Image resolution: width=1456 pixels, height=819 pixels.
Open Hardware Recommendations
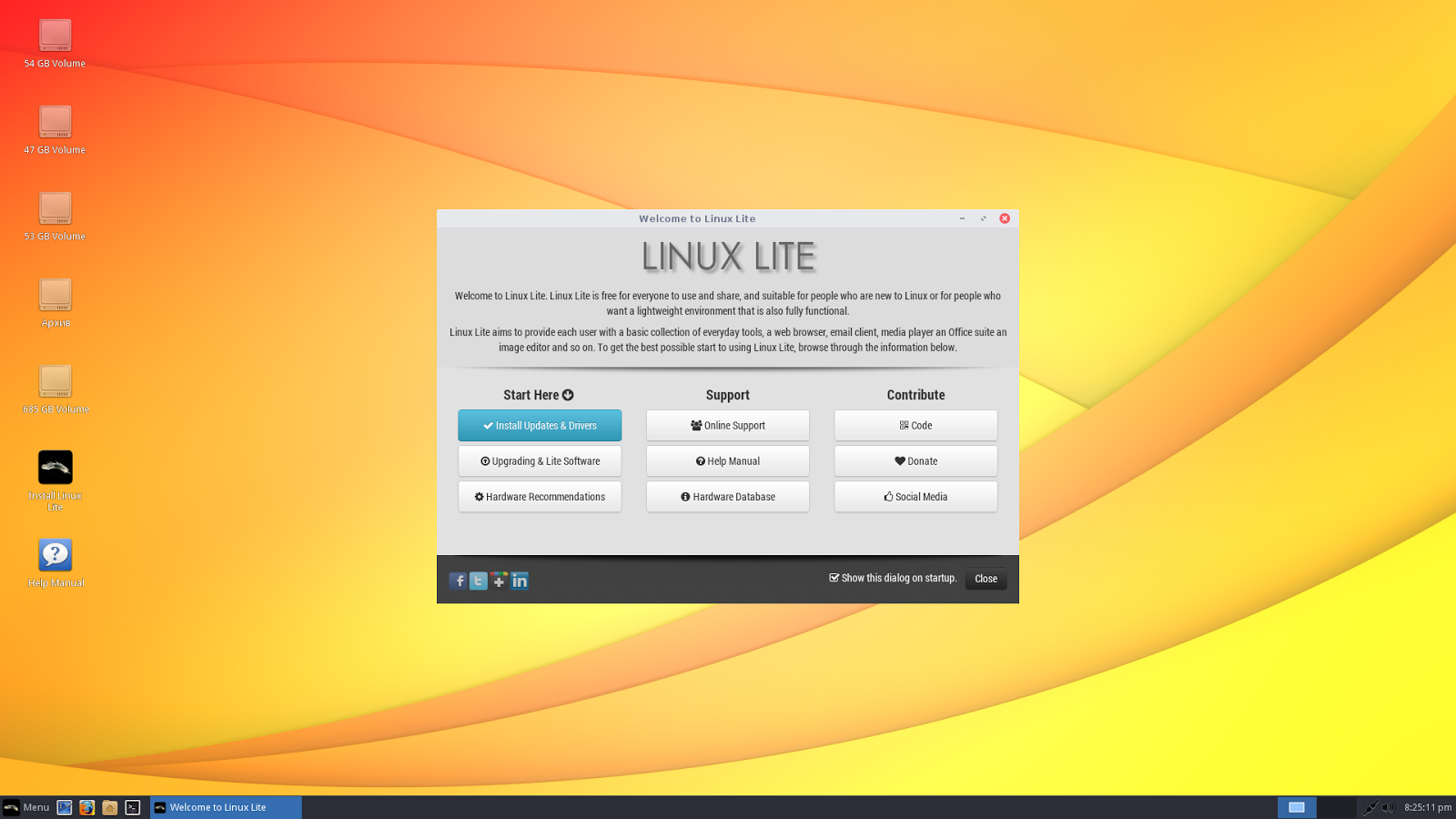click(539, 496)
